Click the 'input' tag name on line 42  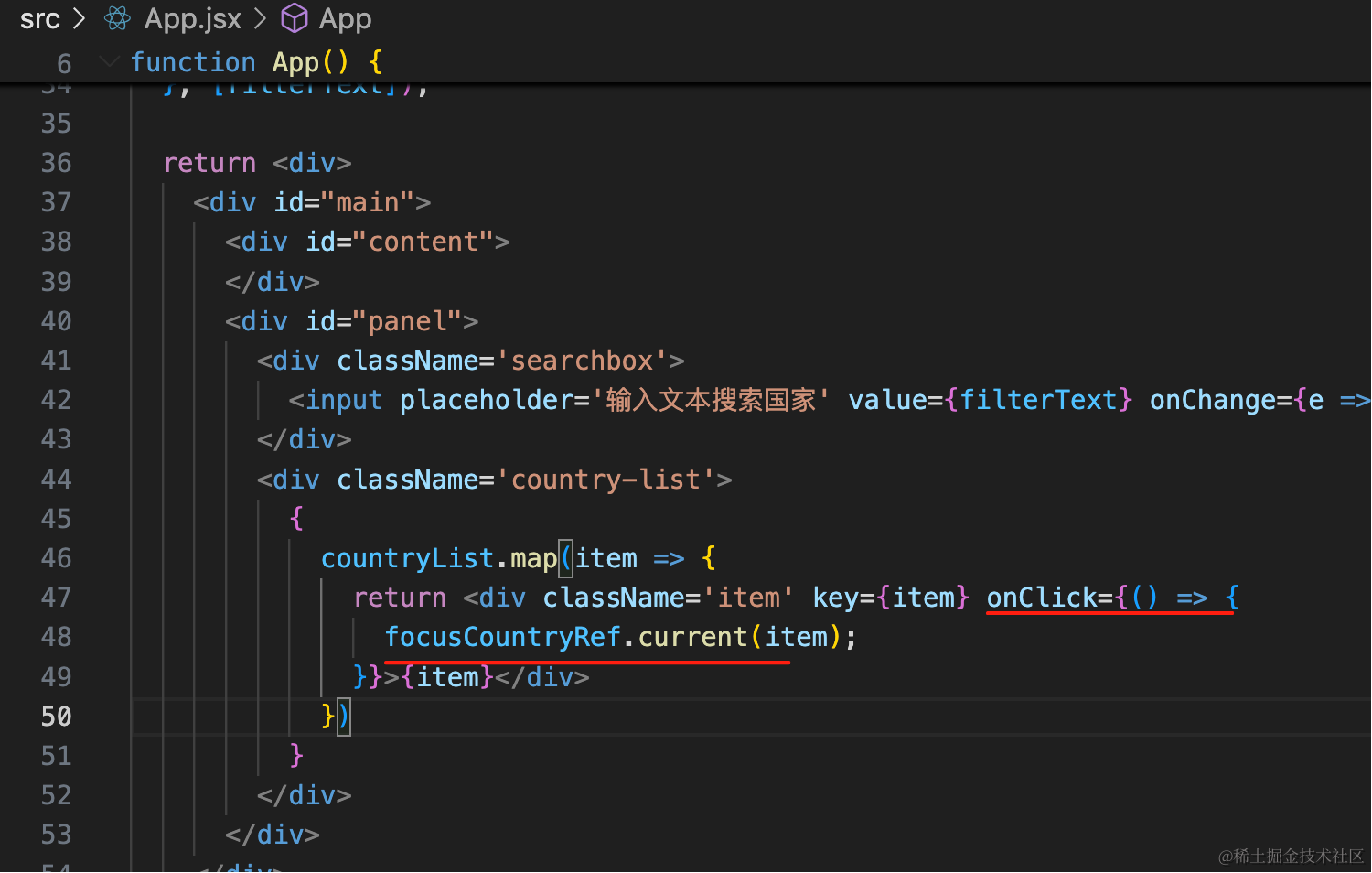344,400
